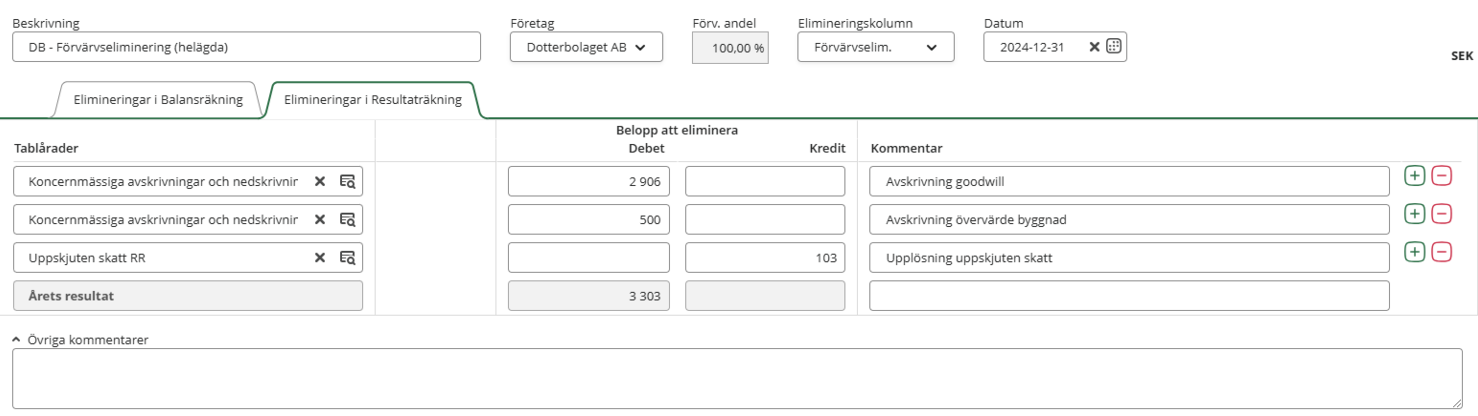Collapse the Övriga kommentarer section
Image resolution: width=1478 pixels, height=416 pixels.
(17, 340)
